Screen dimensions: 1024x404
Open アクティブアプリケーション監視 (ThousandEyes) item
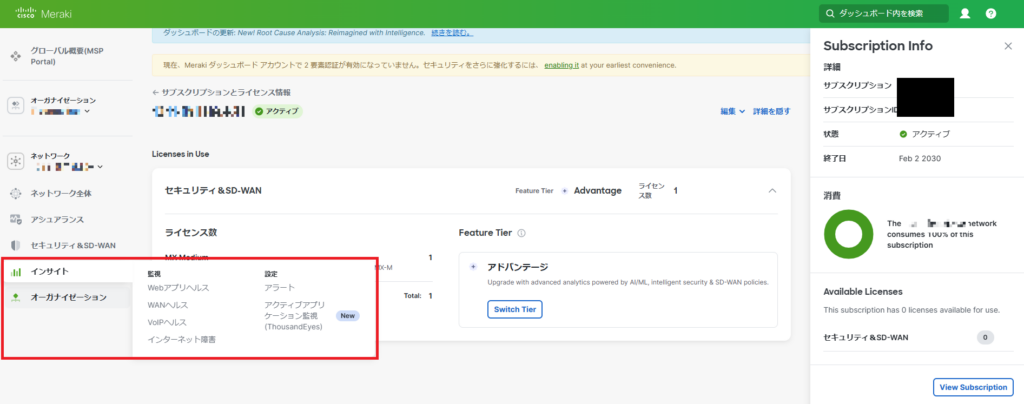(x=295, y=315)
